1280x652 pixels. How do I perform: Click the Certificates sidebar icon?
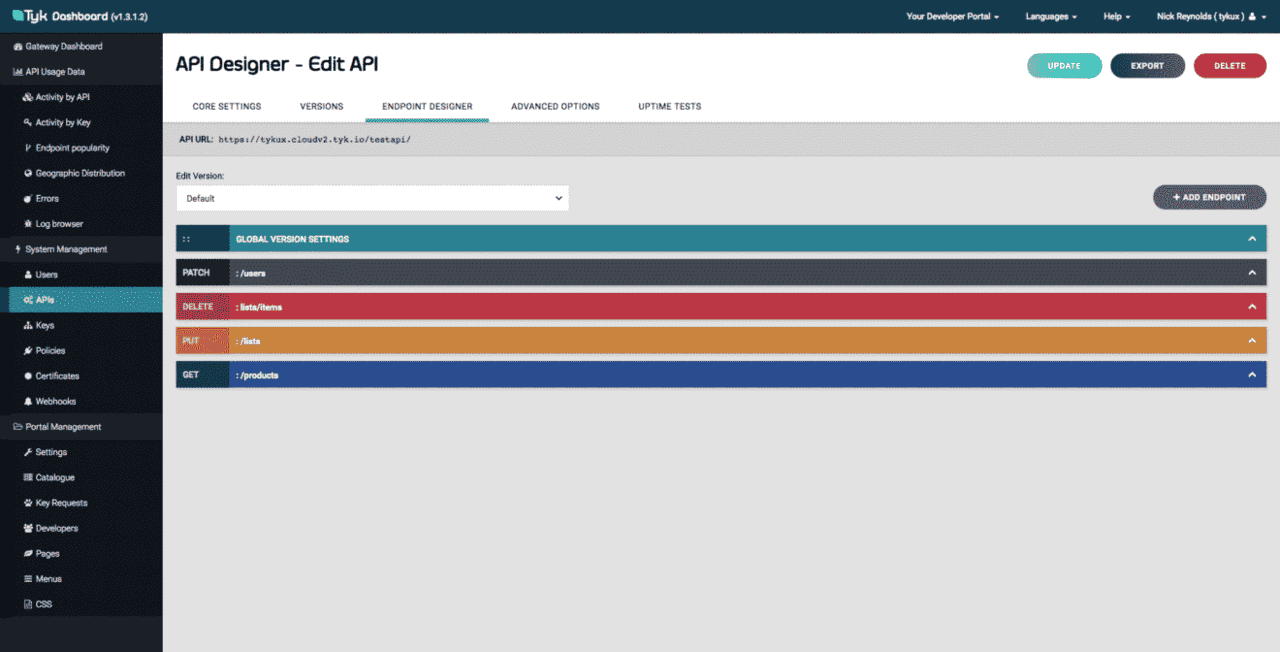27,376
